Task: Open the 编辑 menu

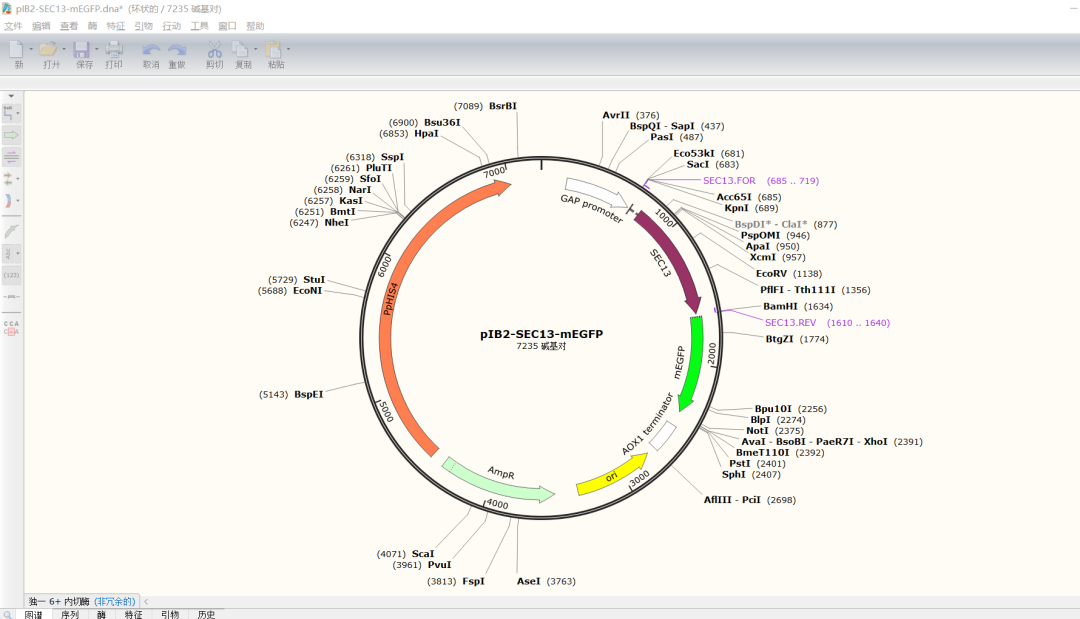Action: (41, 26)
